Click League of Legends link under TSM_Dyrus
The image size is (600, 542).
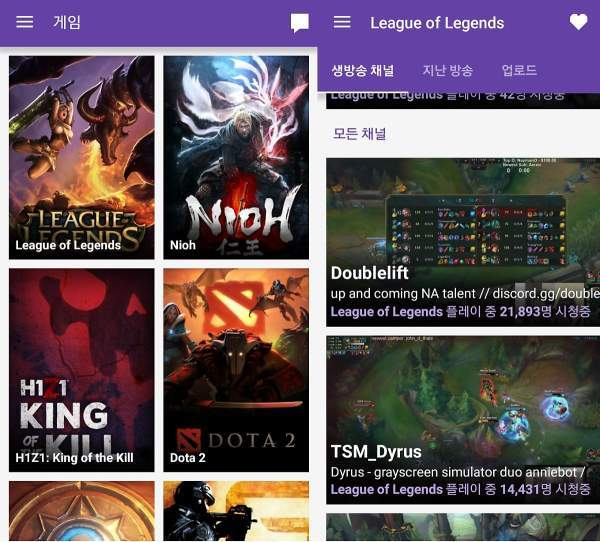[x=386, y=489]
